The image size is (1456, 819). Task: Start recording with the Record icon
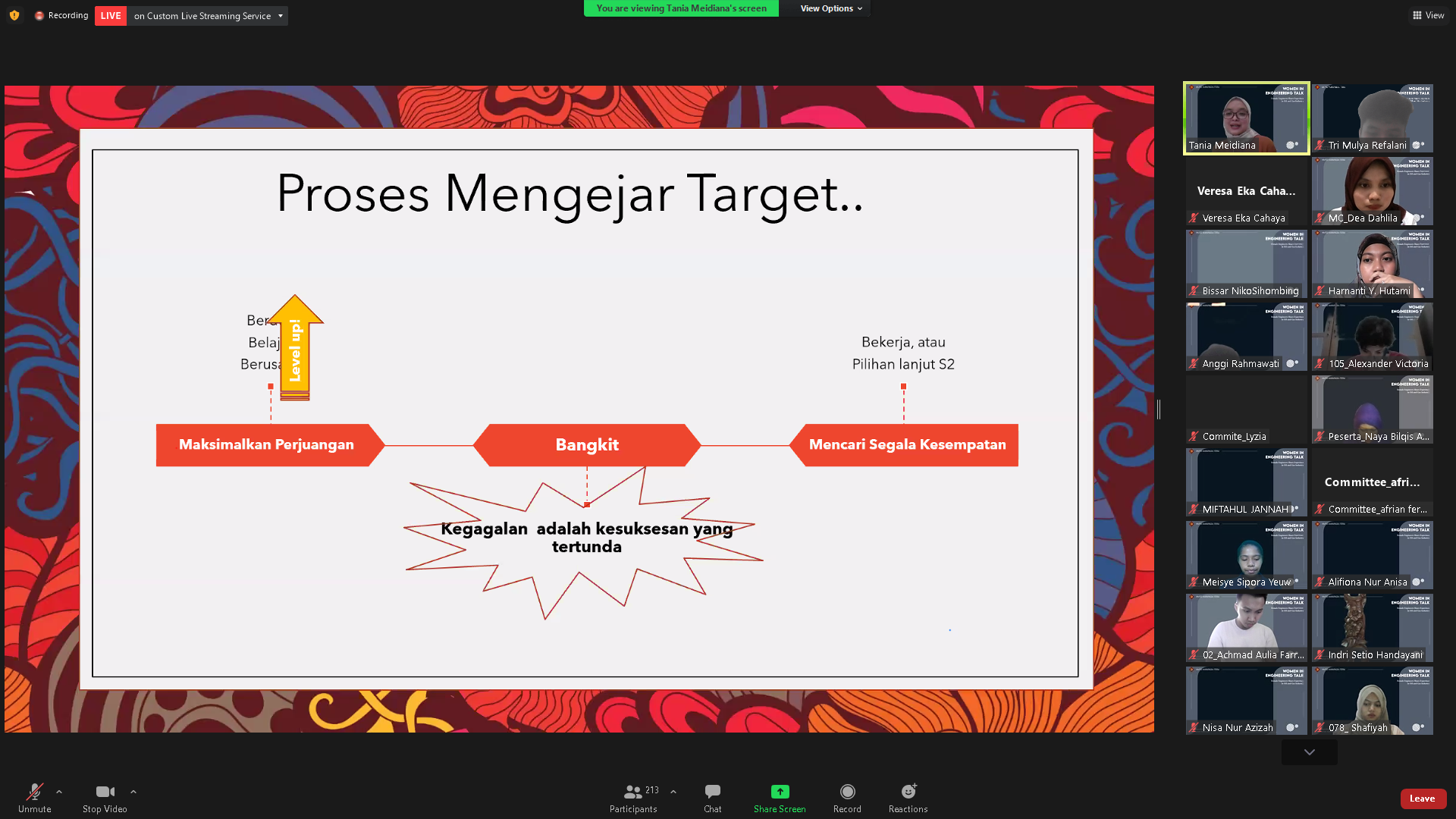(x=847, y=792)
